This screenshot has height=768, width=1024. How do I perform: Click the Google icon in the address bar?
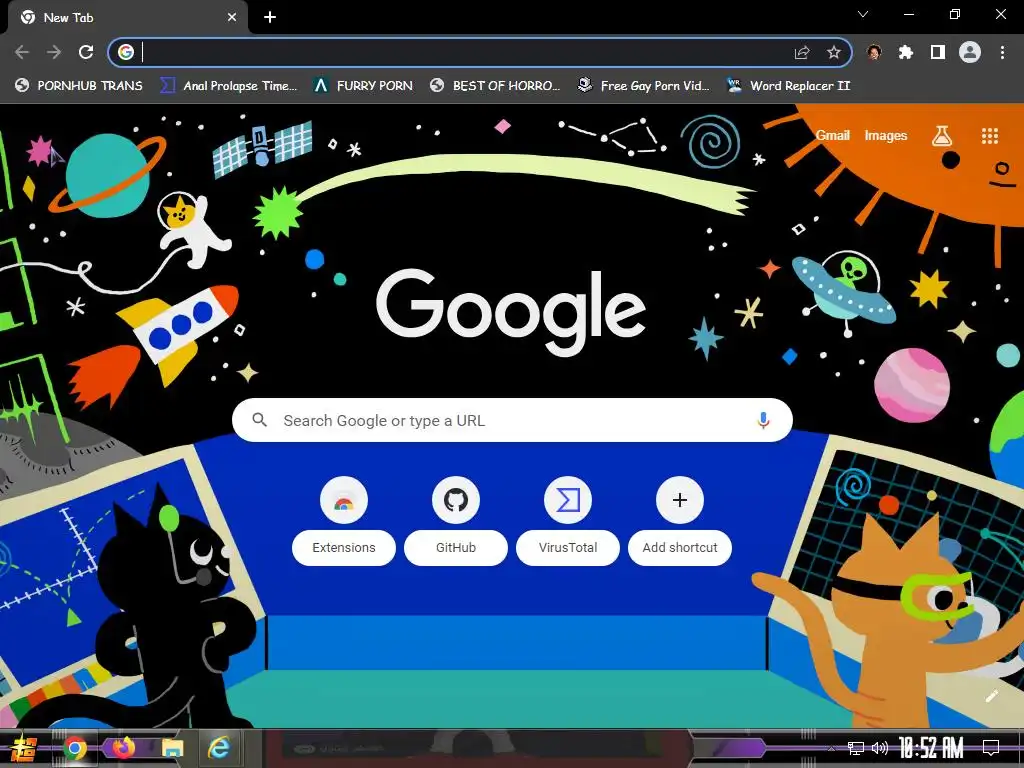tap(126, 52)
